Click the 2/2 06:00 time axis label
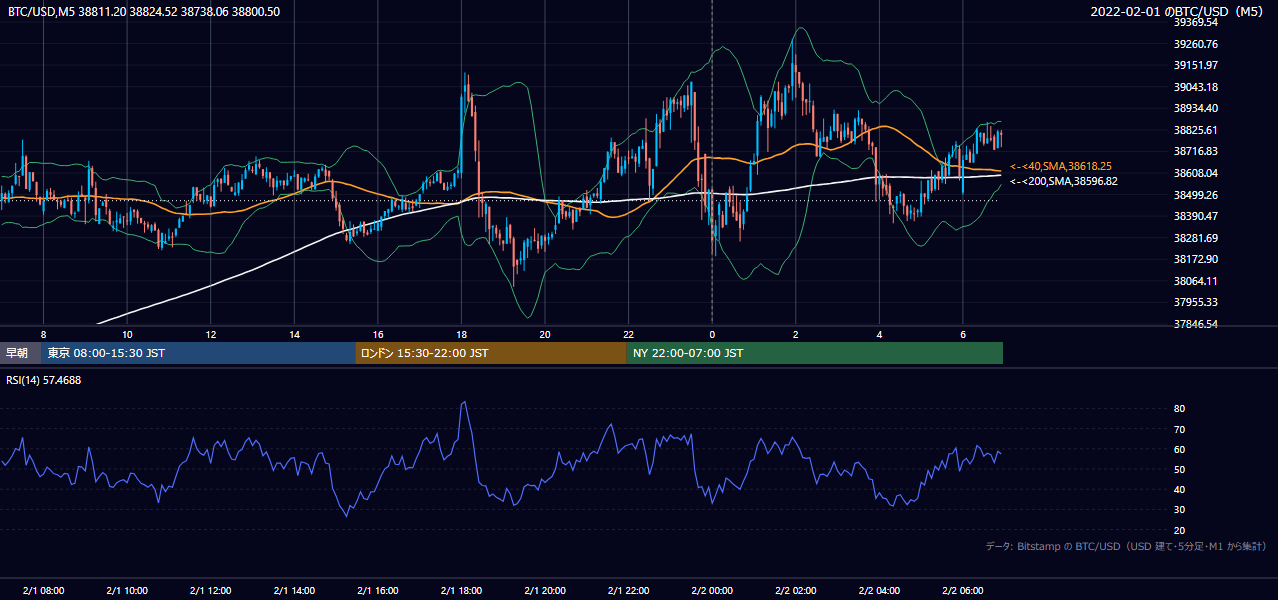1278x600 pixels. click(x=963, y=590)
